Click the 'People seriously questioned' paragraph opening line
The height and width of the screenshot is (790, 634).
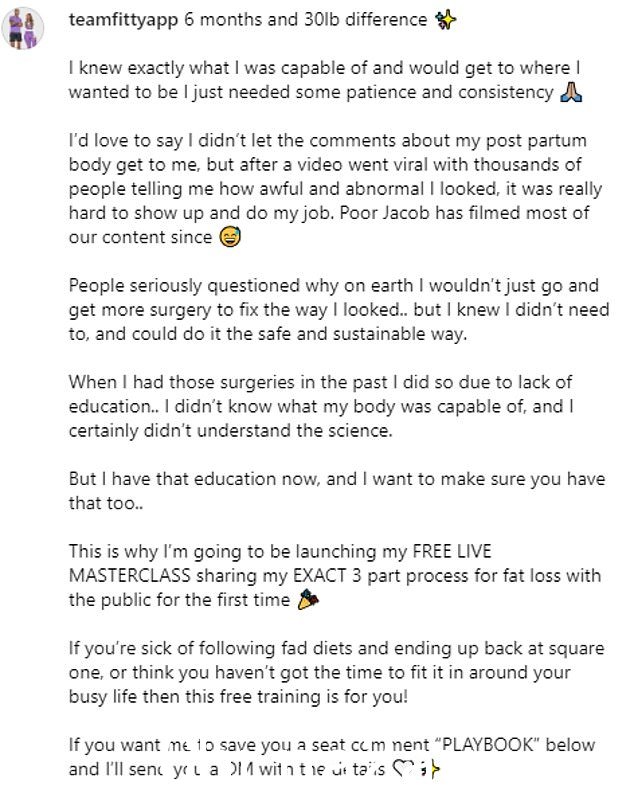click(334, 286)
